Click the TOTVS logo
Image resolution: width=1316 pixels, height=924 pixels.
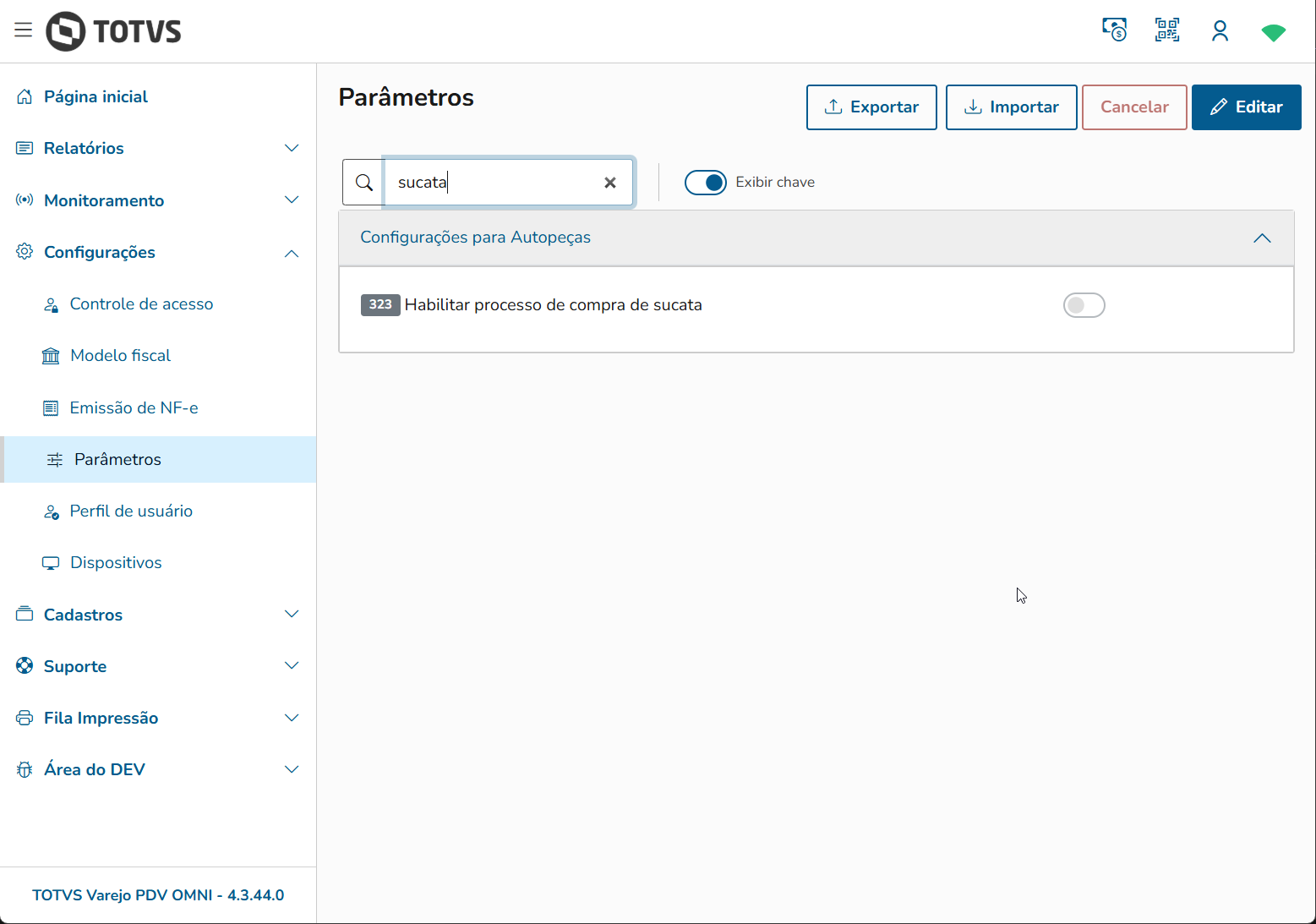point(114,31)
